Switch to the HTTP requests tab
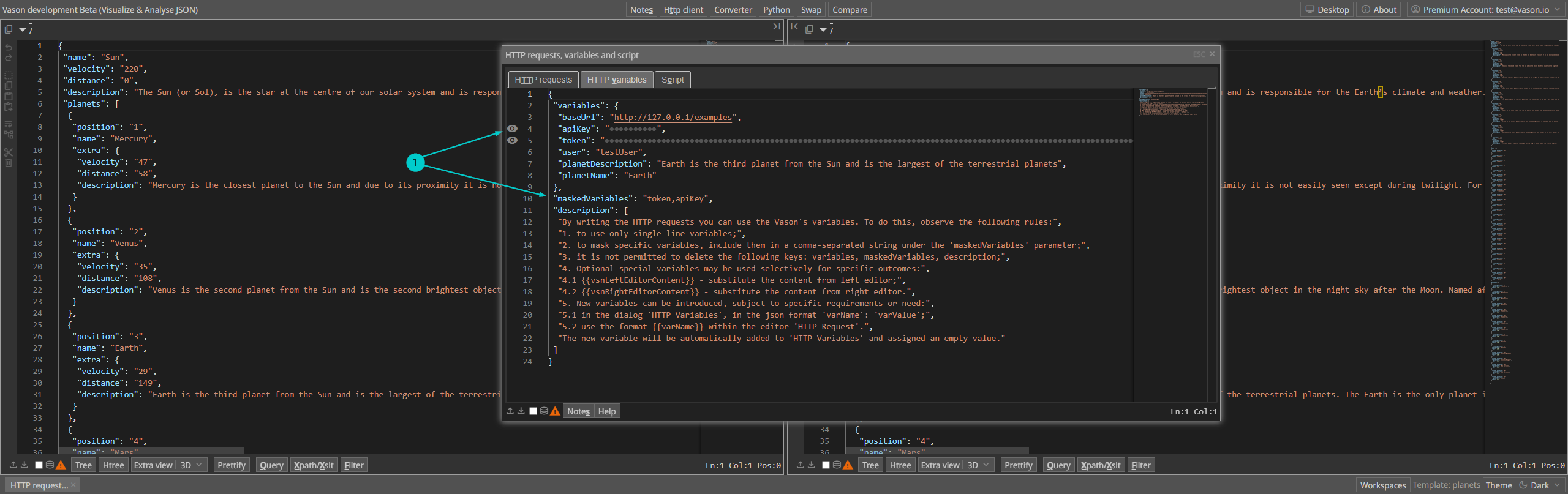 (543, 80)
